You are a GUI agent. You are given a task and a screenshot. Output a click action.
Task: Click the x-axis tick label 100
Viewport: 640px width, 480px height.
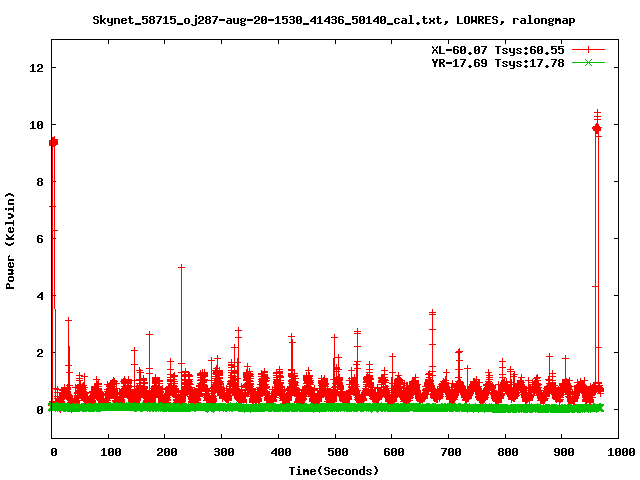pos(111,452)
